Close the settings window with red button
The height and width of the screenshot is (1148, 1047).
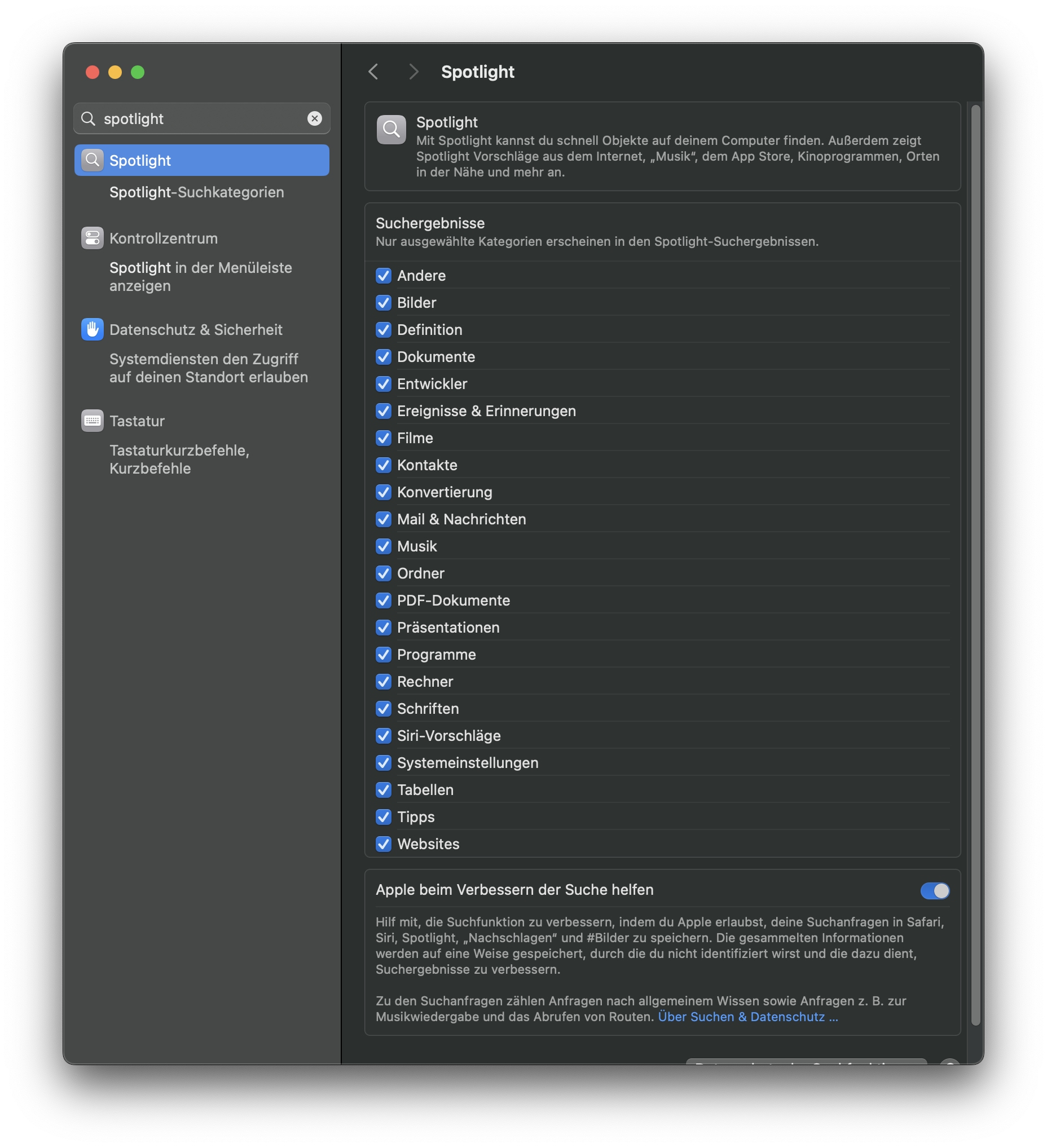coord(93,72)
